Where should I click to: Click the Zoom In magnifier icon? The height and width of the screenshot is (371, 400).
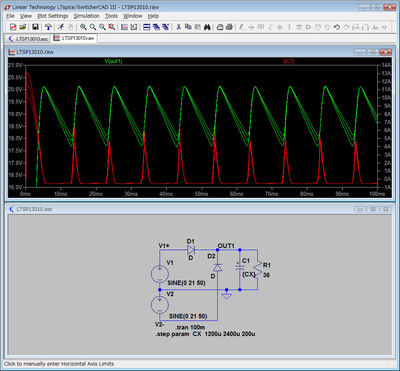pyautogui.click(x=83, y=27)
